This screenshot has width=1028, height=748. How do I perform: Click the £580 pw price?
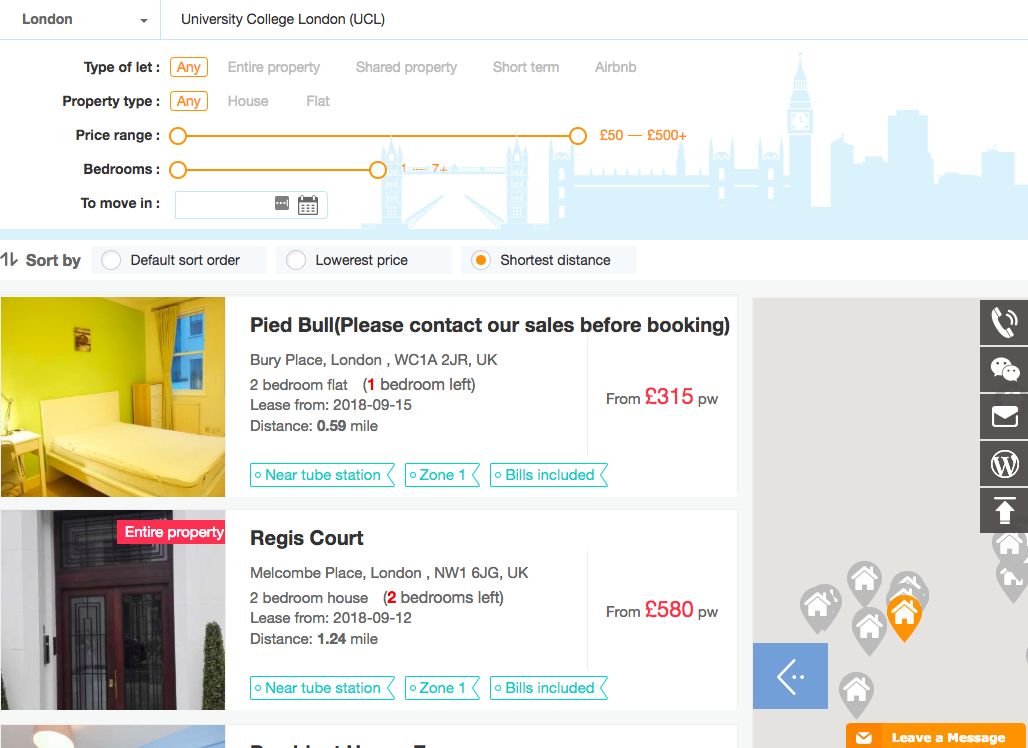[662, 610]
